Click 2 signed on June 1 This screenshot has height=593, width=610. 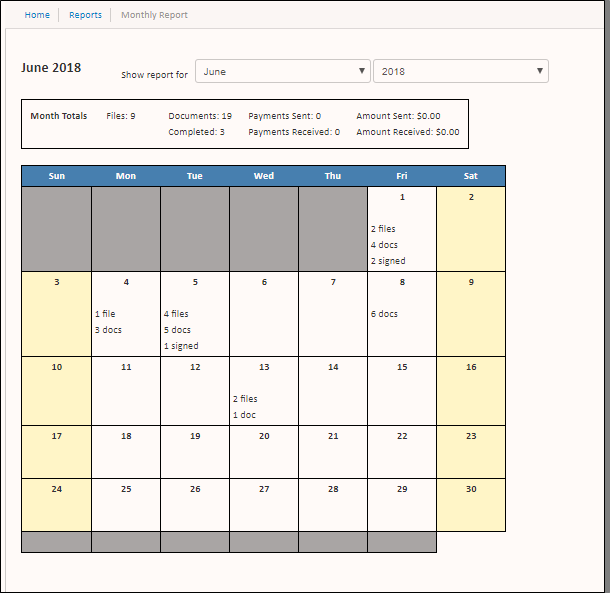coord(388,261)
